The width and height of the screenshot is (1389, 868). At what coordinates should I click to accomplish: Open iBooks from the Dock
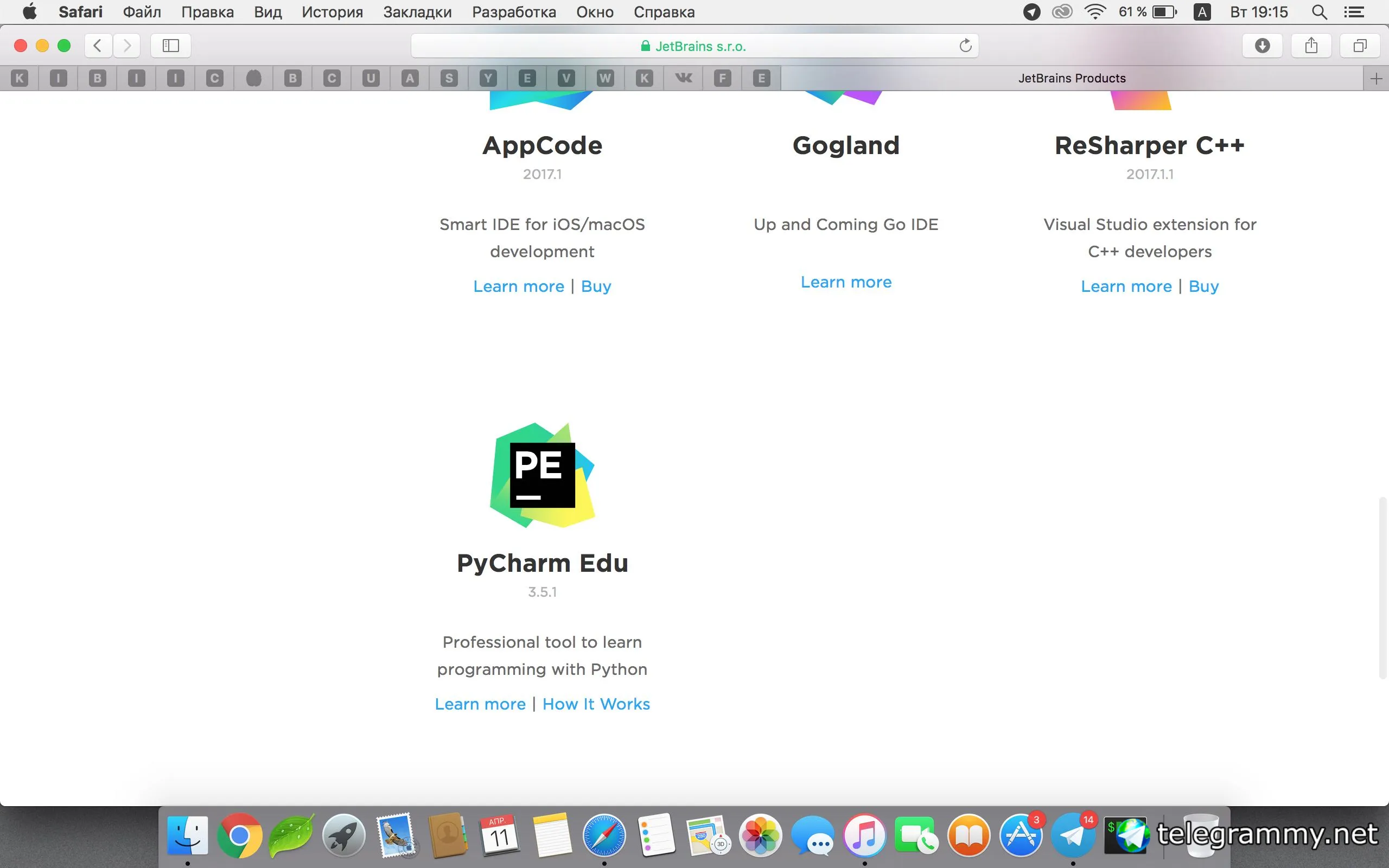point(969,835)
